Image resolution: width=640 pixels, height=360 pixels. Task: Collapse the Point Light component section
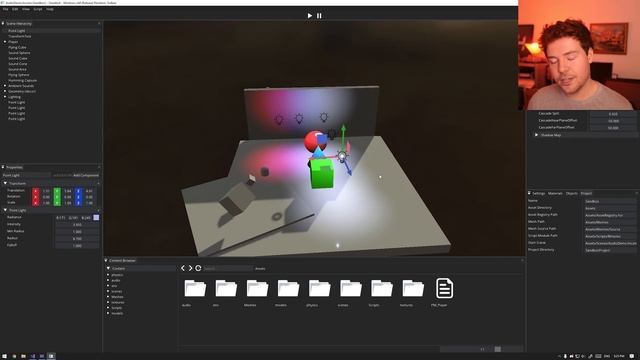tap(5, 210)
